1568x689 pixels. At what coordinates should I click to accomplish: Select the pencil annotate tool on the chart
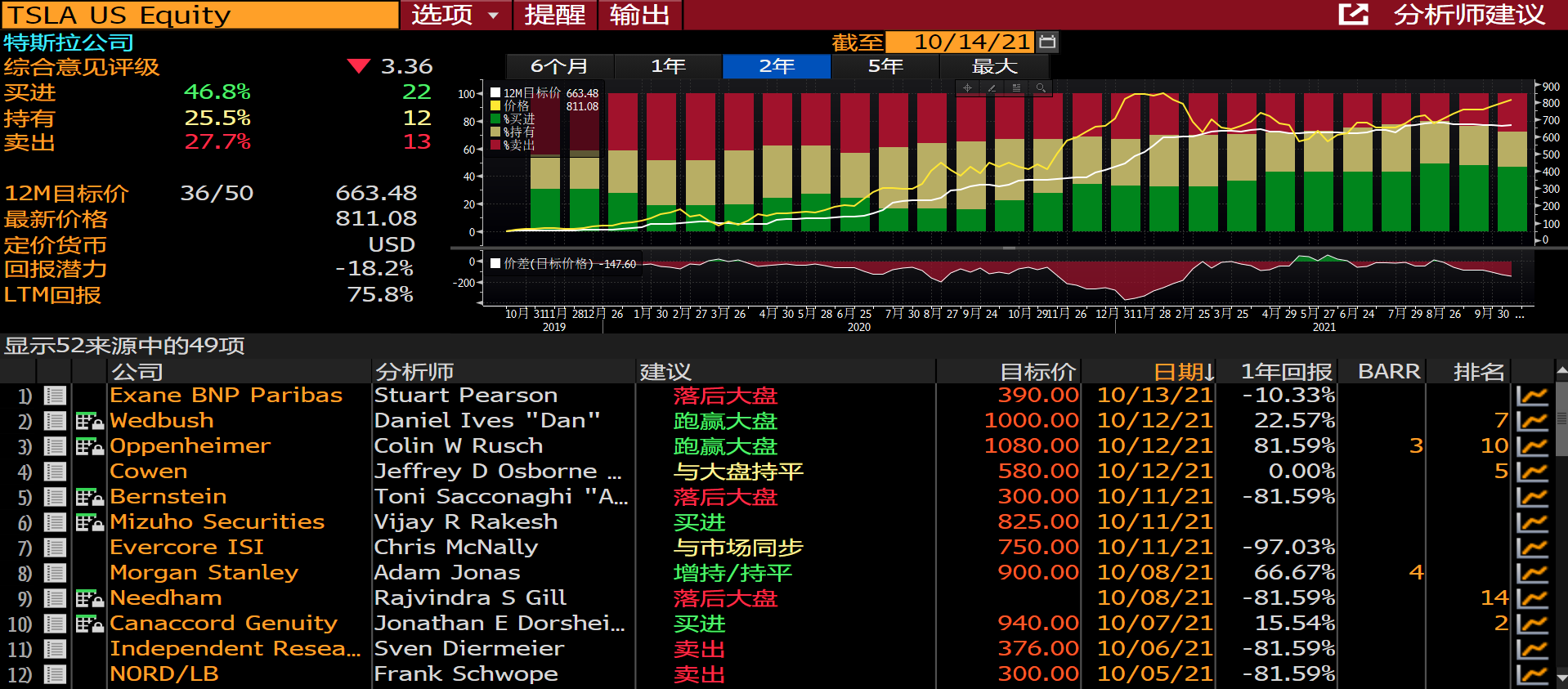pyautogui.click(x=992, y=87)
